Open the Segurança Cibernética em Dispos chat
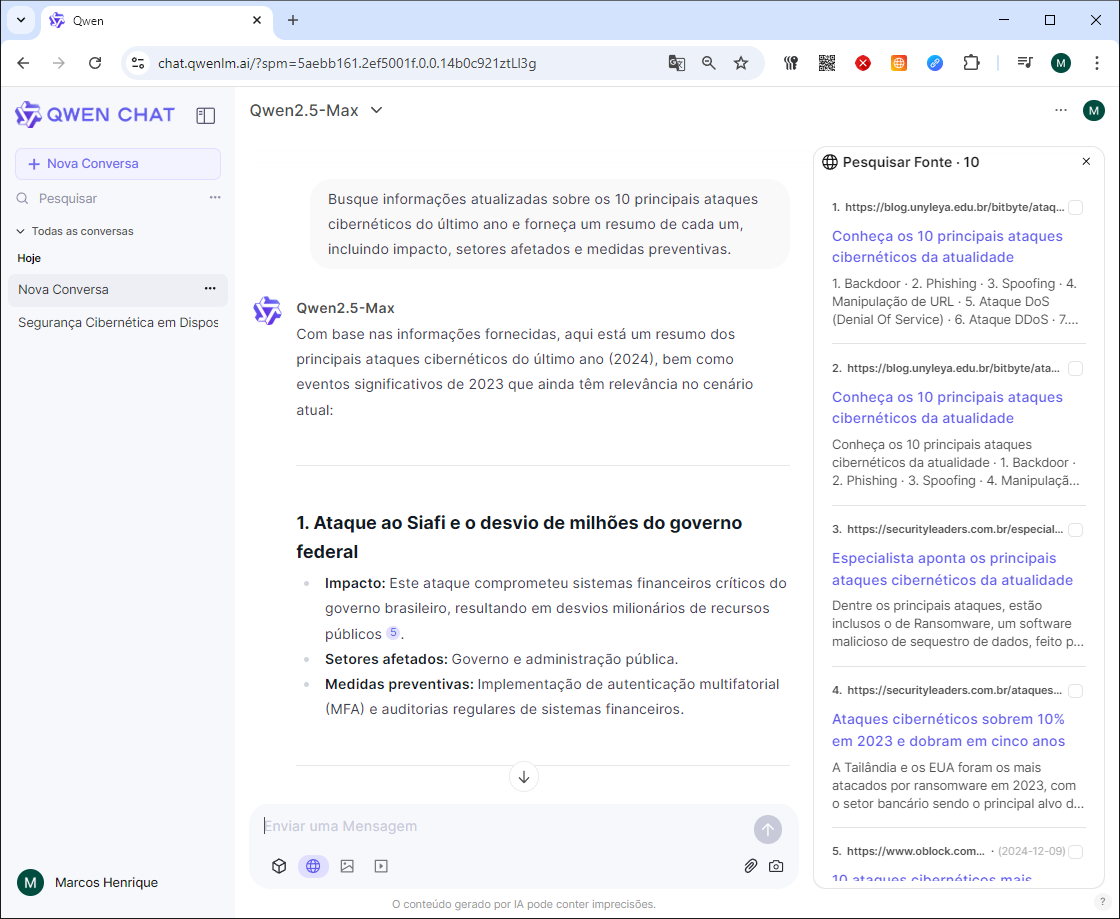The image size is (1120, 919). (118, 322)
